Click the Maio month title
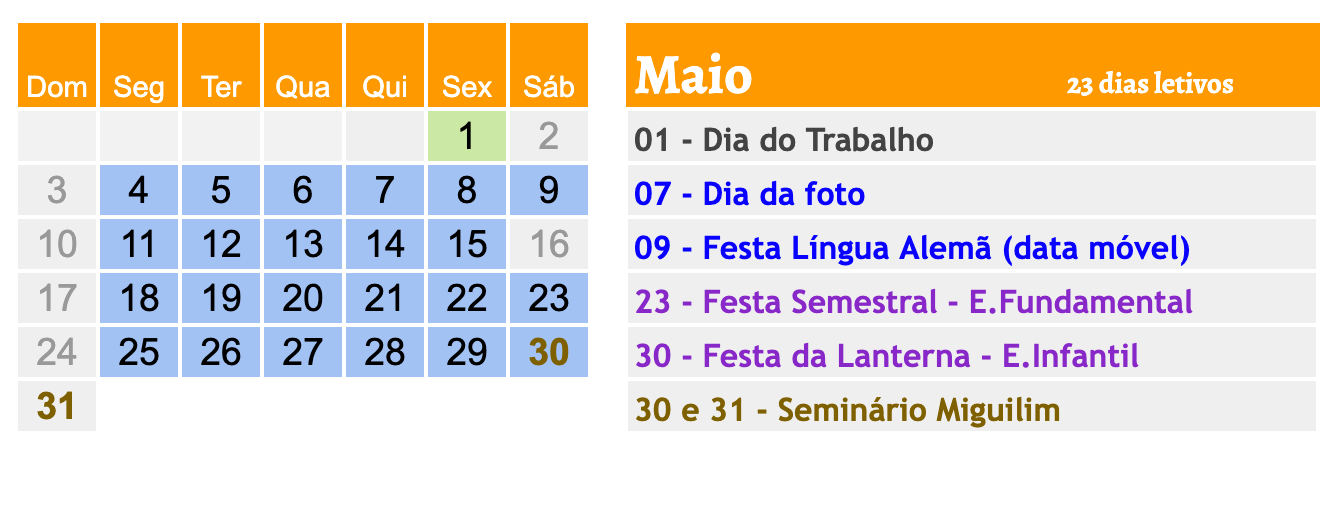Screen dimensions: 1340x528 [x=694, y=76]
